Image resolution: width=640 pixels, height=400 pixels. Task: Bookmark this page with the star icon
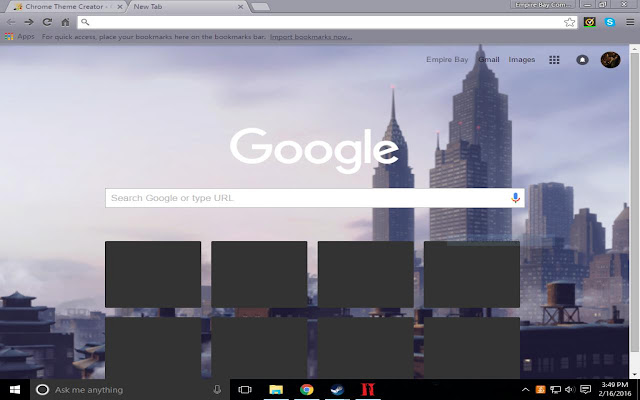tap(569, 22)
